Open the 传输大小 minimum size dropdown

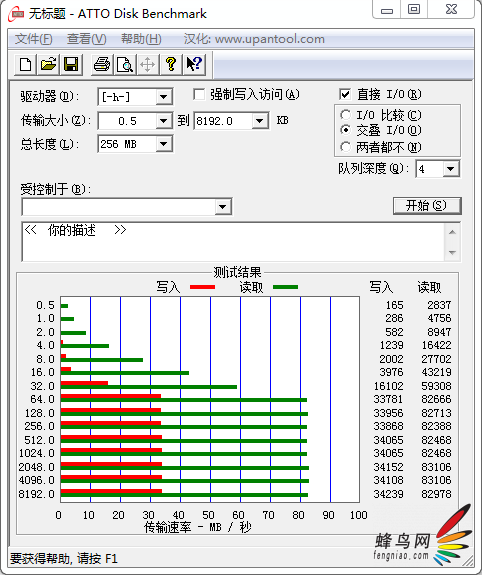tap(164, 121)
